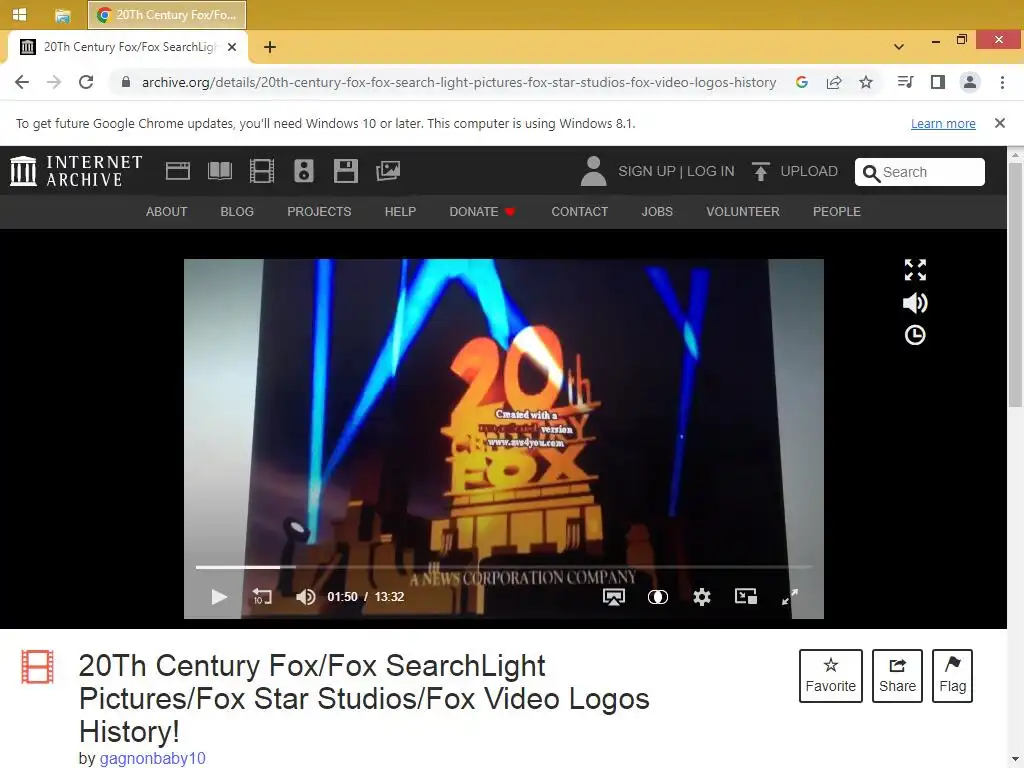This screenshot has height=768, width=1024.
Task: Open the tab search chevron
Action: pos(899,47)
